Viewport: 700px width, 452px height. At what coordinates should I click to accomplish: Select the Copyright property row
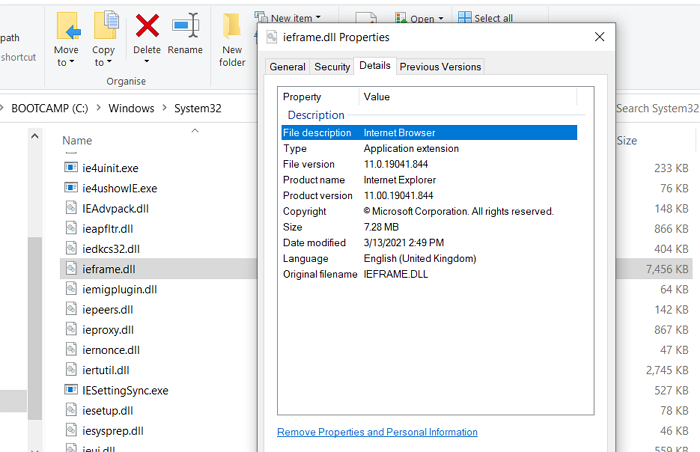click(x=429, y=211)
